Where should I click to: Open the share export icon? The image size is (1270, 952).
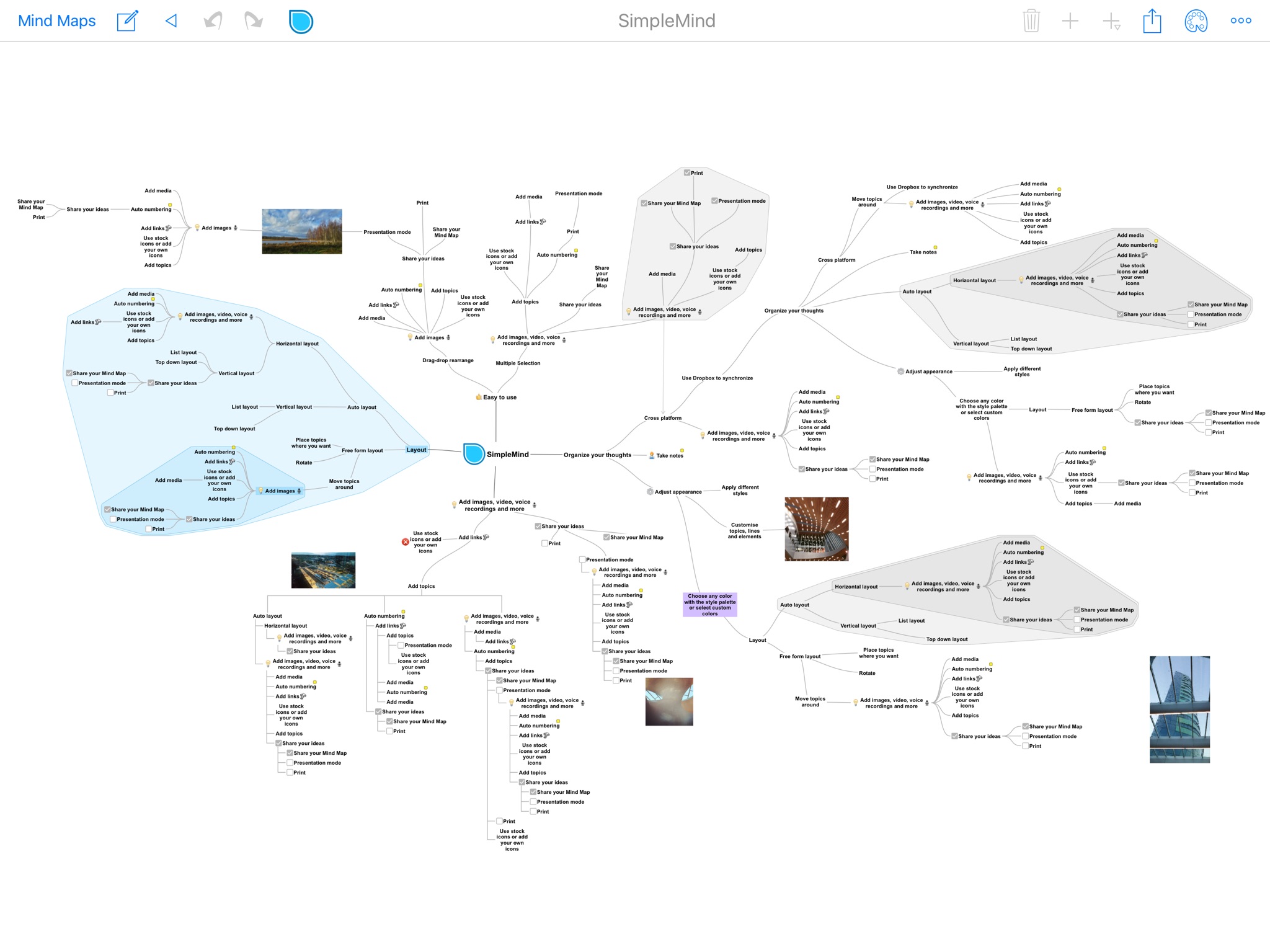(1152, 20)
